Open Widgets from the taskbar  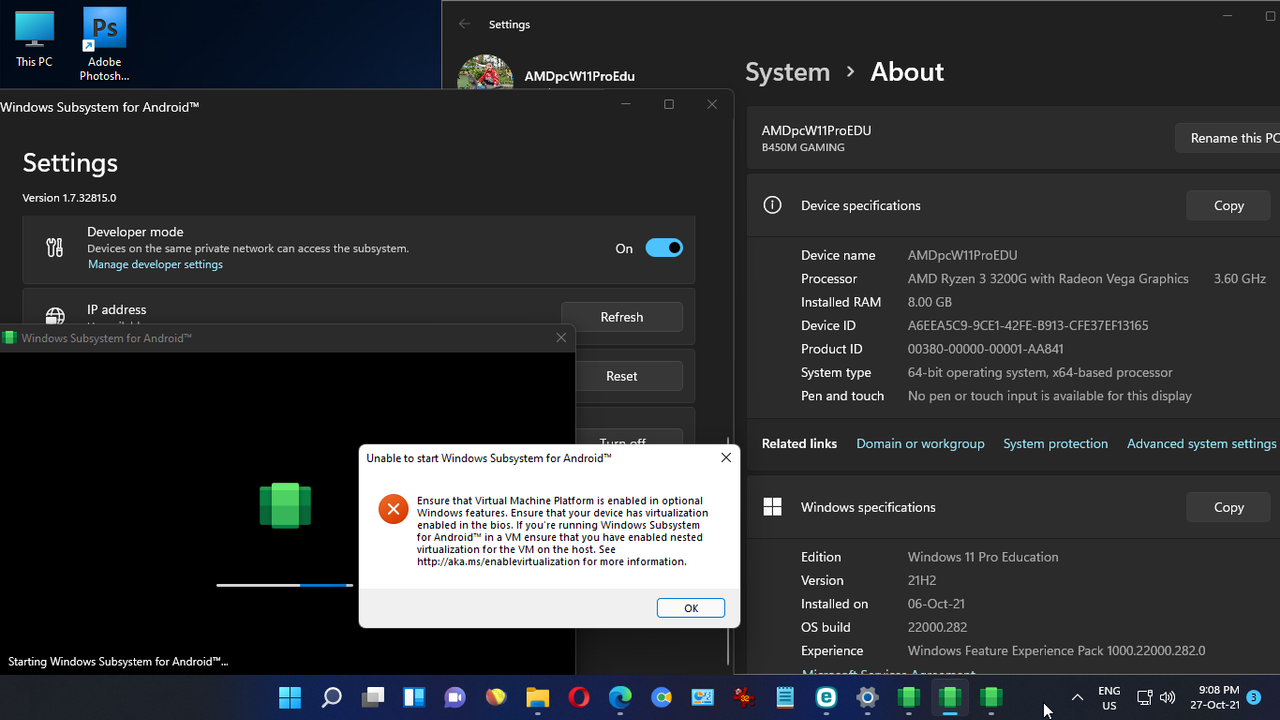[x=414, y=698]
